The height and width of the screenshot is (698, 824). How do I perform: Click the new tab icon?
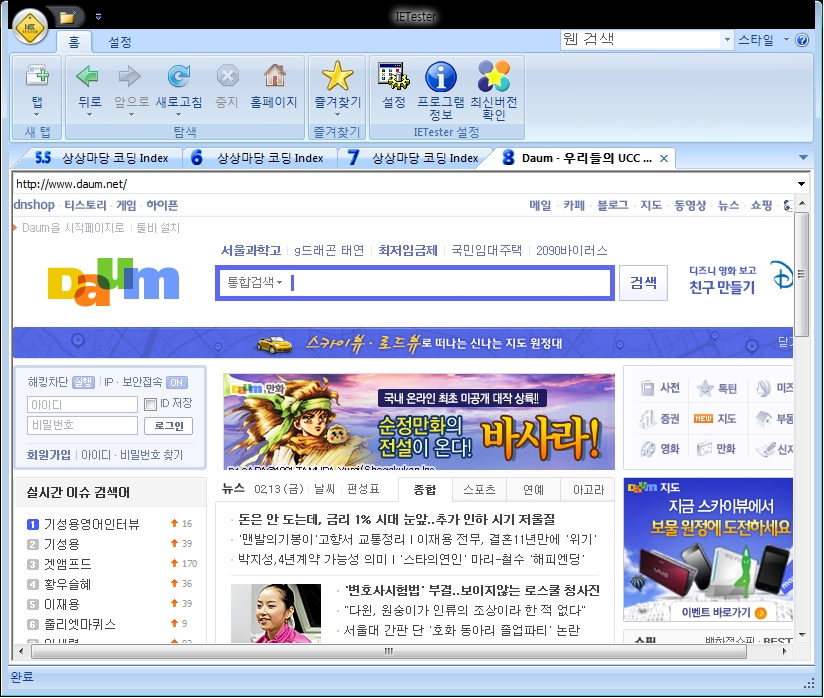(x=37, y=76)
